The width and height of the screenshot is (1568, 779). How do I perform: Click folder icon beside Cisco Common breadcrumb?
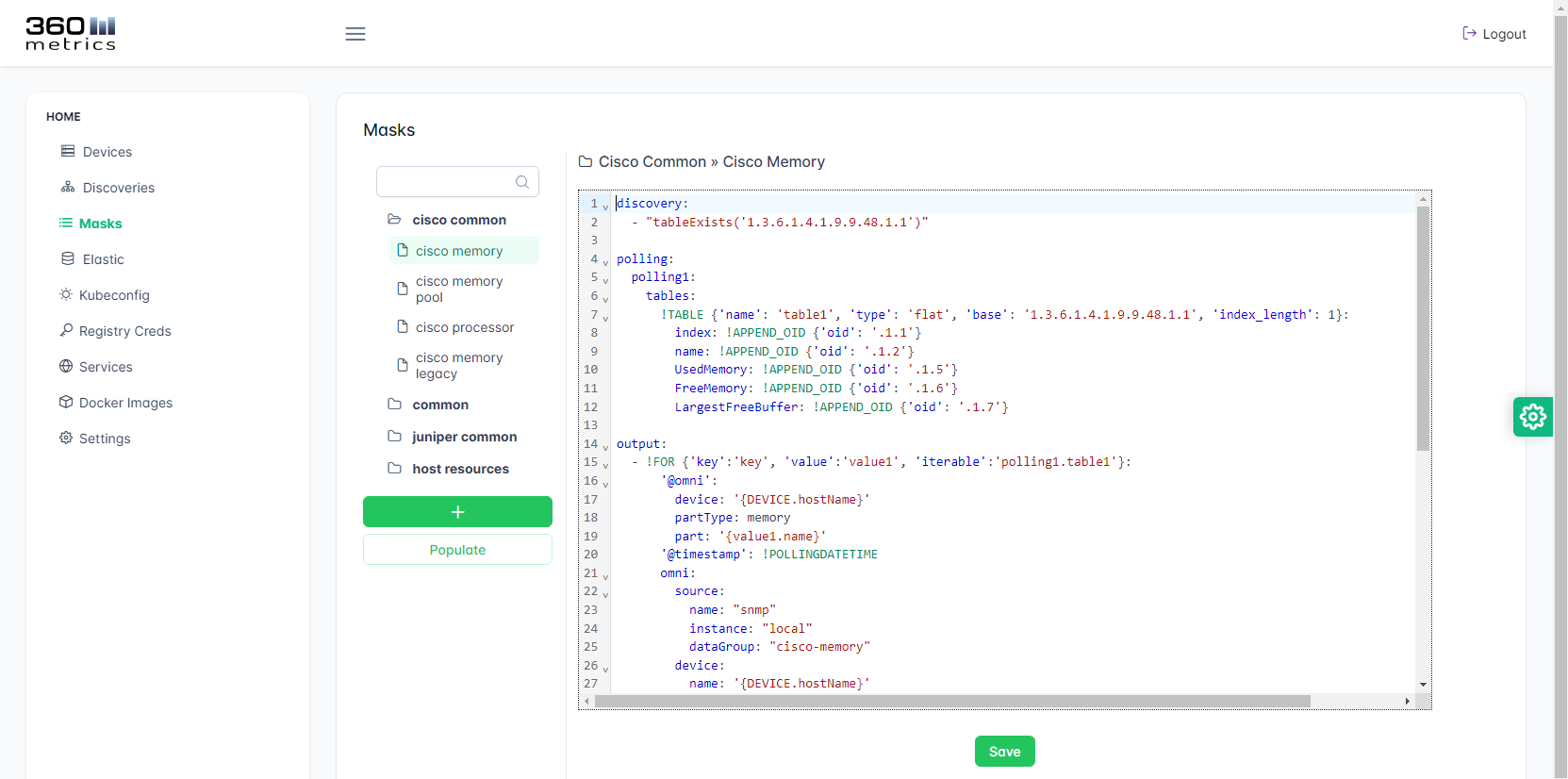point(586,162)
